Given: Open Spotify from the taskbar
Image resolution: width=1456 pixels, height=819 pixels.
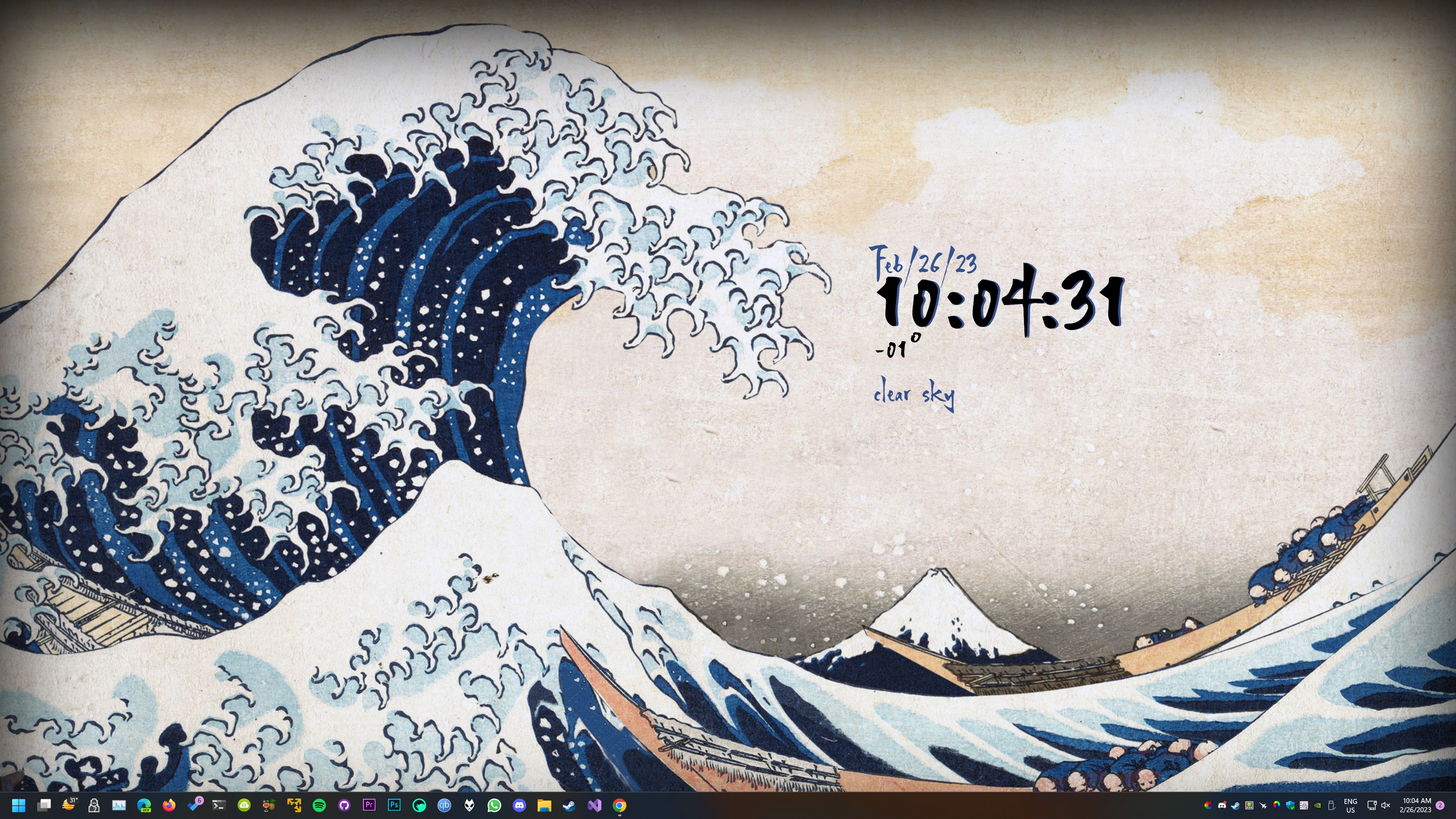Looking at the screenshot, I should pyautogui.click(x=319, y=805).
